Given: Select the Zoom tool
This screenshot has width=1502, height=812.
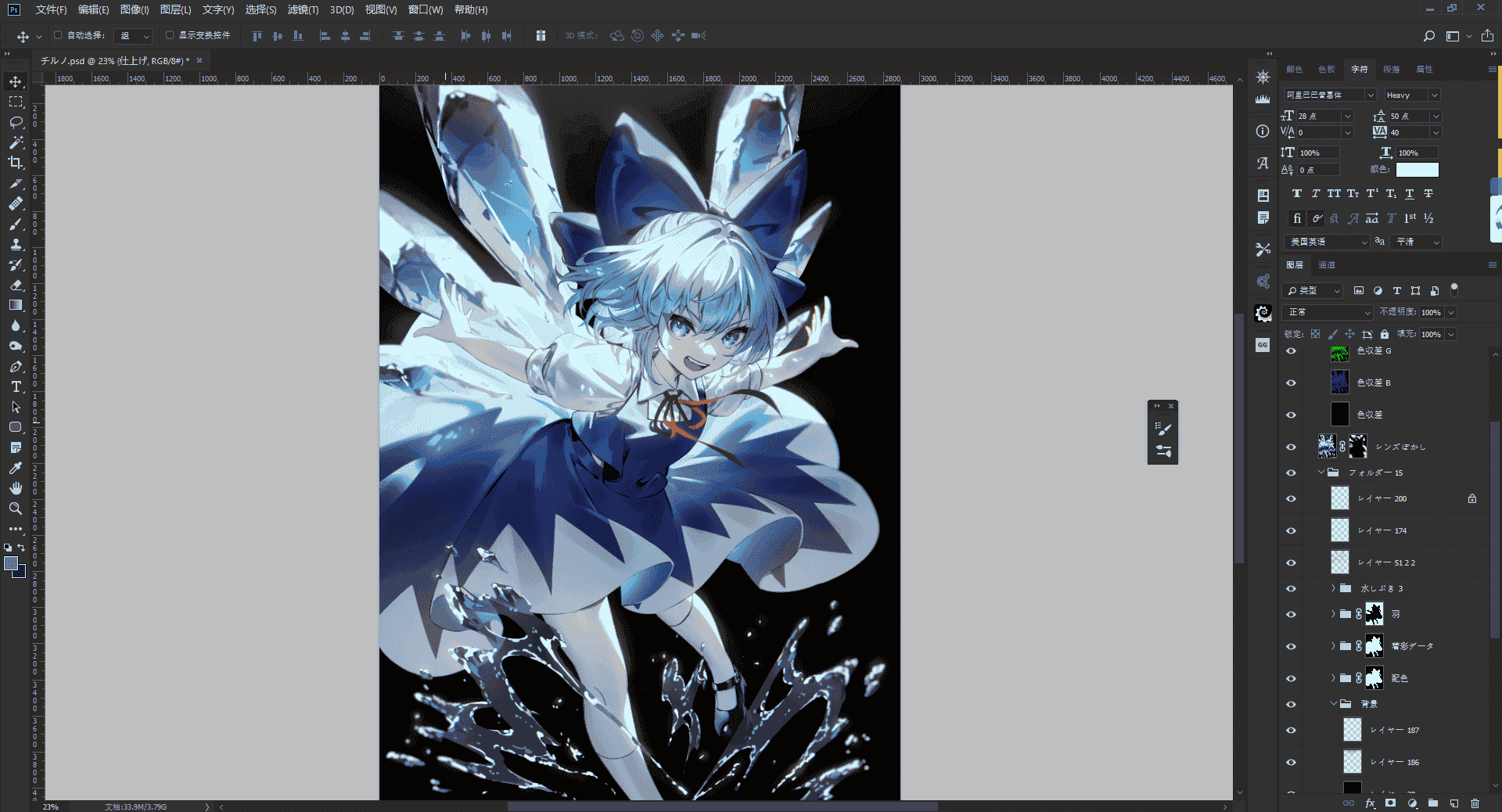Looking at the screenshot, I should (x=16, y=508).
